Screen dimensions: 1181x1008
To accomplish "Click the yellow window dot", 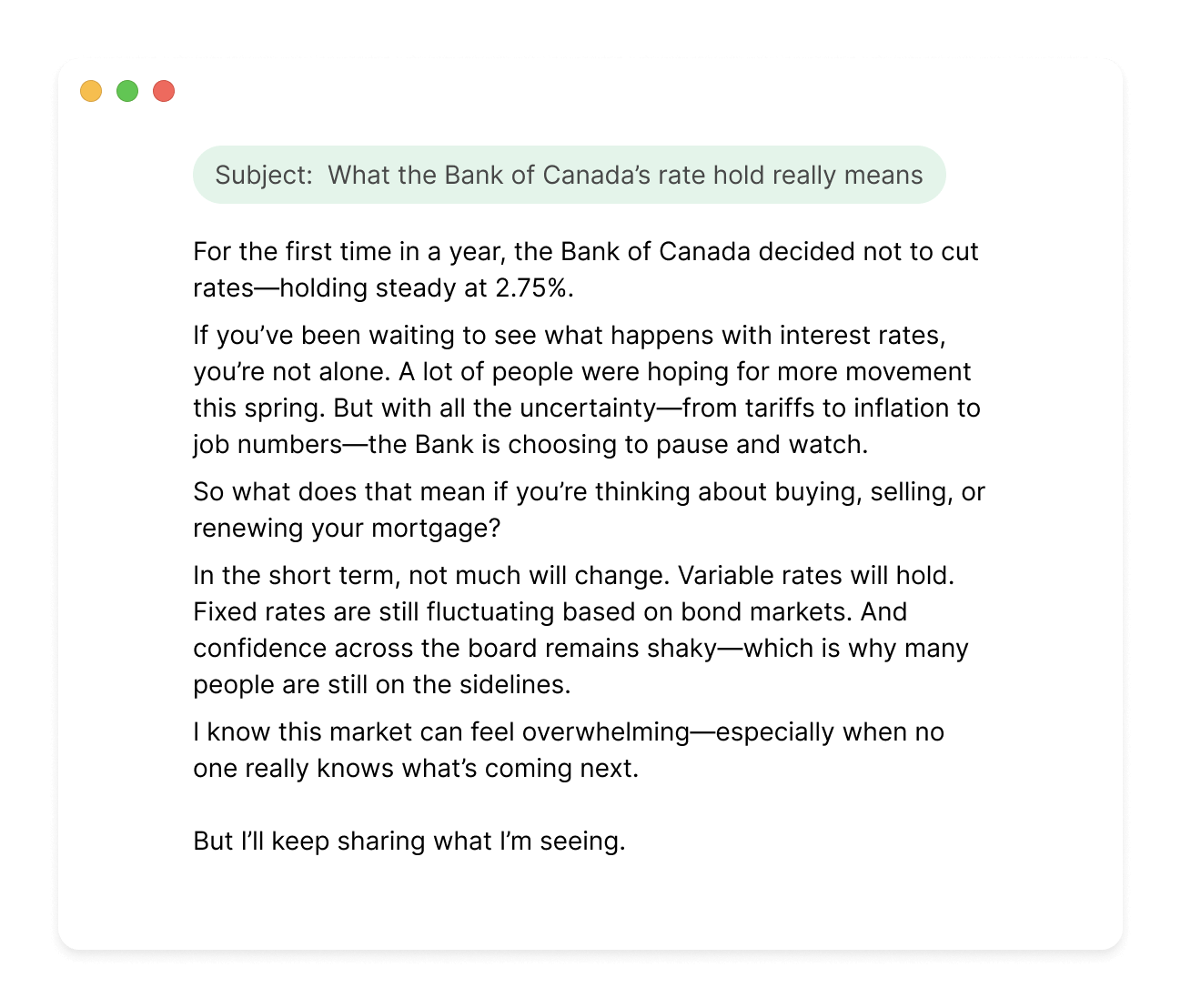I will (91, 91).
